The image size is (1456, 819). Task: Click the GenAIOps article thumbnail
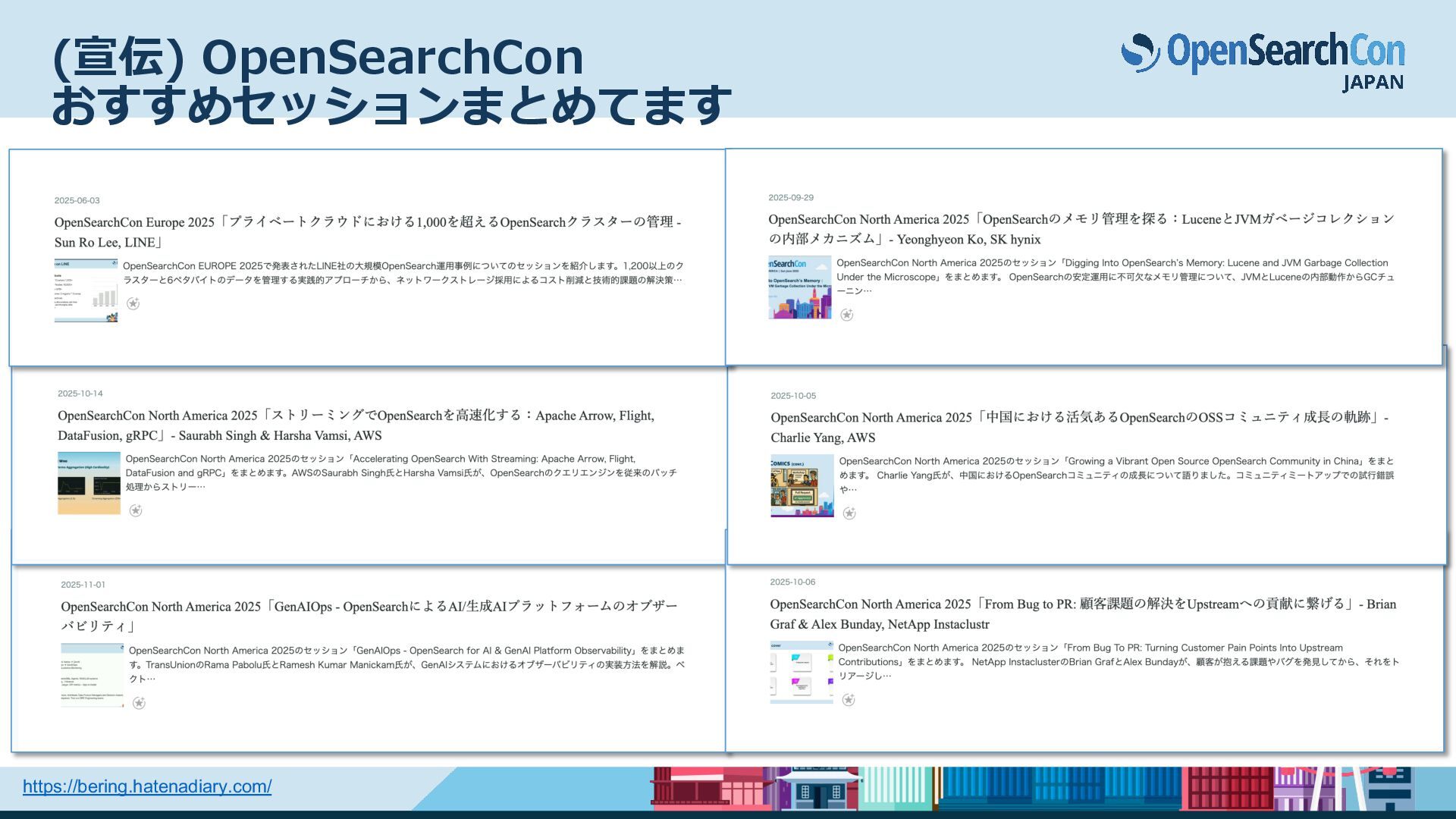coord(92,675)
